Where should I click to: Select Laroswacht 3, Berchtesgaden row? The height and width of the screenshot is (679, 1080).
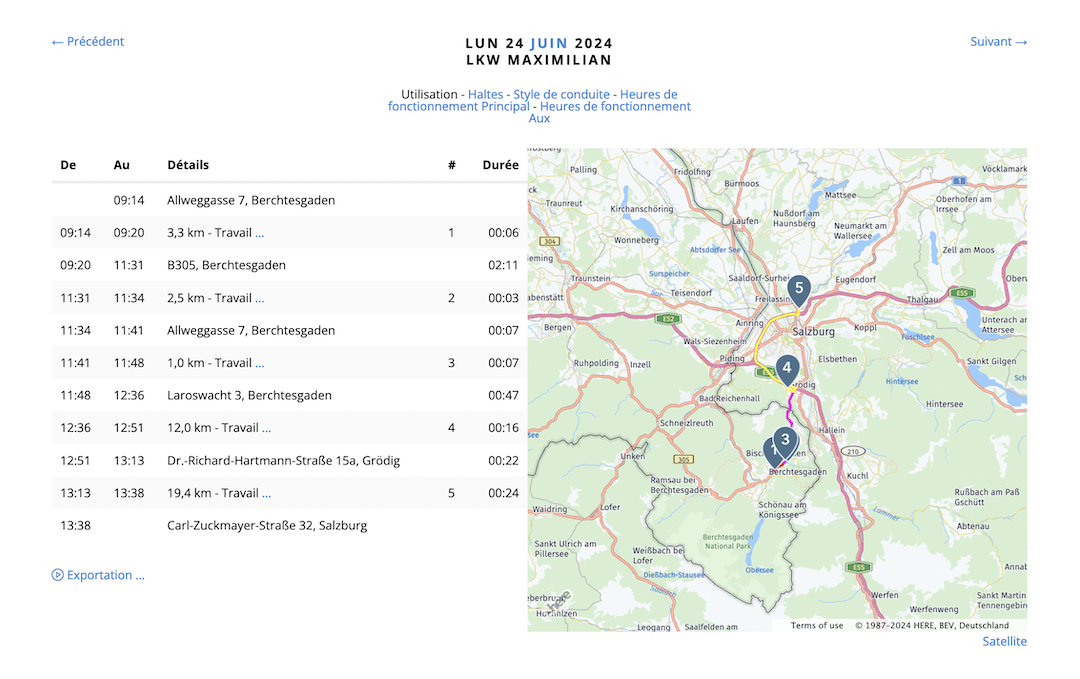click(289, 395)
